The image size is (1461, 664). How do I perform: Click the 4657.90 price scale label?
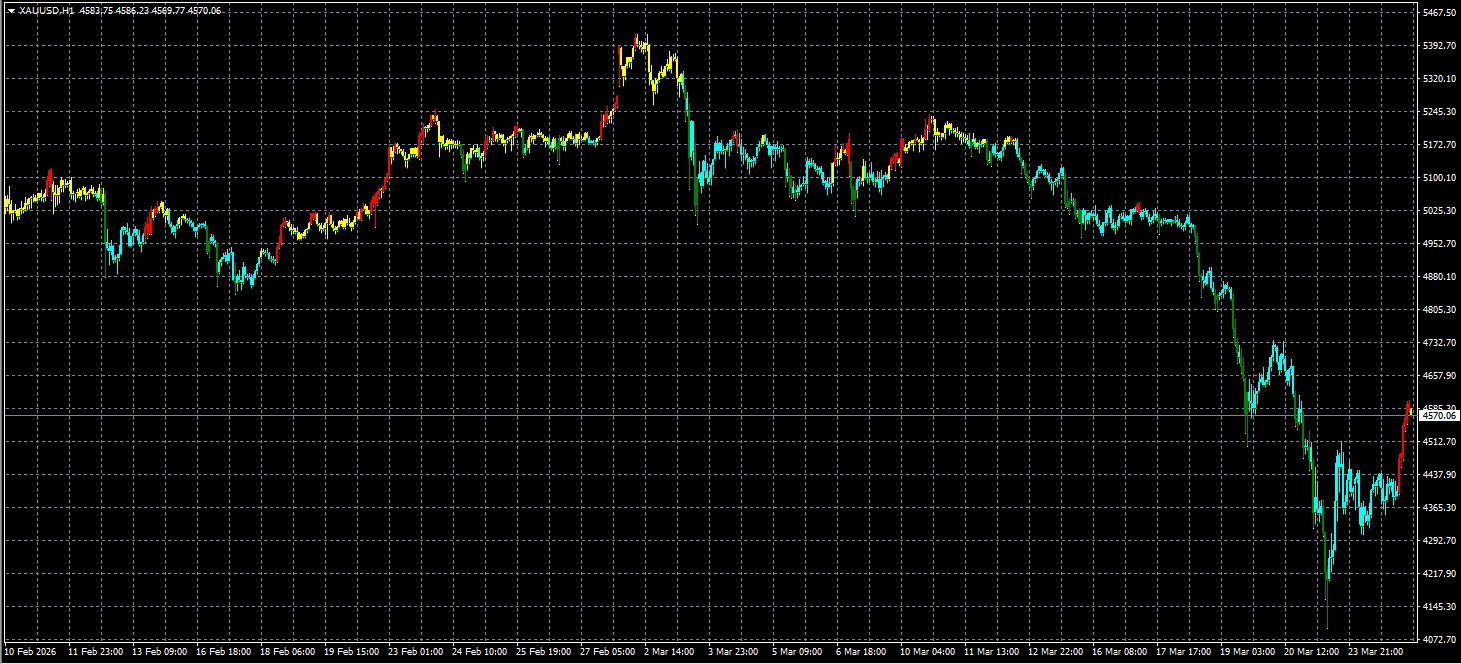[x=1438, y=376]
